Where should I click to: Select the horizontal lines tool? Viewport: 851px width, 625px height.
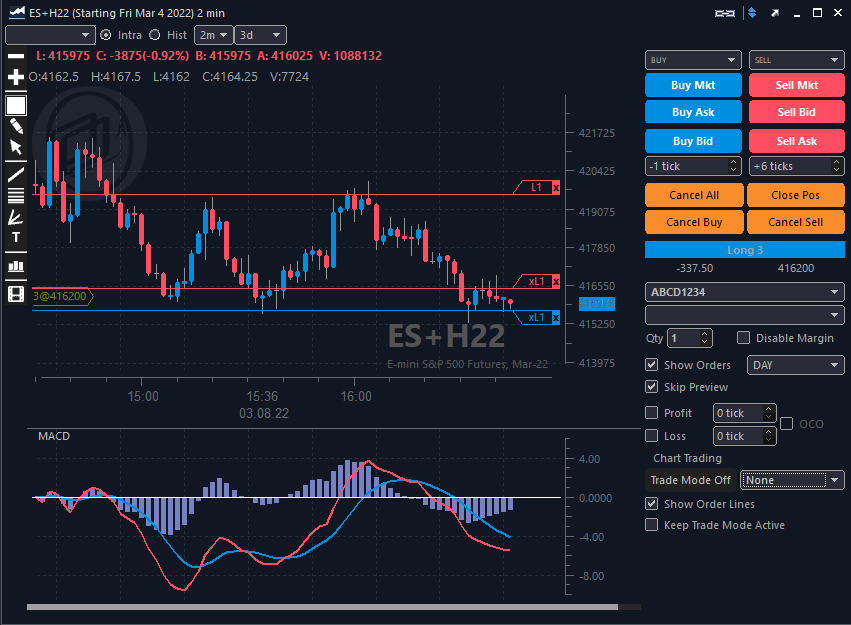(x=16, y=195)
